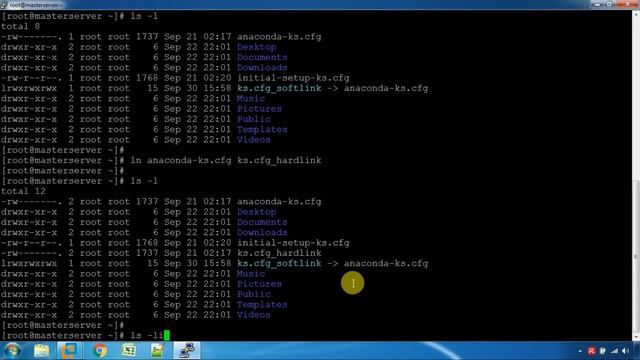Click Music directory in the second listing
The width and height of the screenshot is (640, 360).
point(251,273)
